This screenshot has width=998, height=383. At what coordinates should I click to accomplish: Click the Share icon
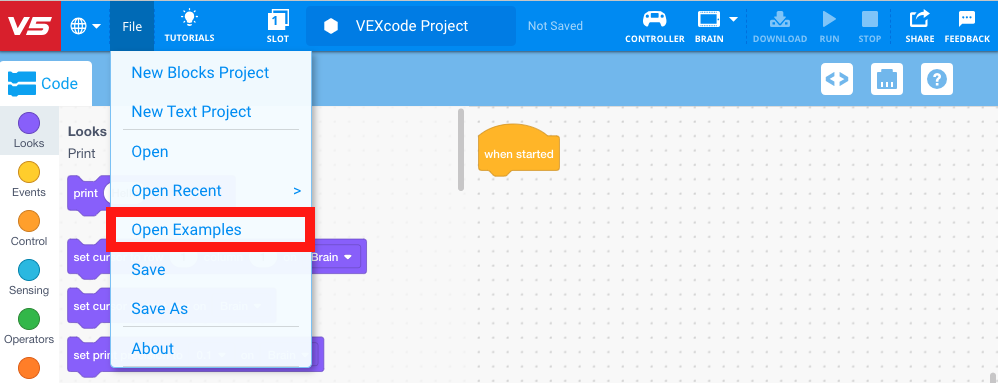[x=920, y=19]
